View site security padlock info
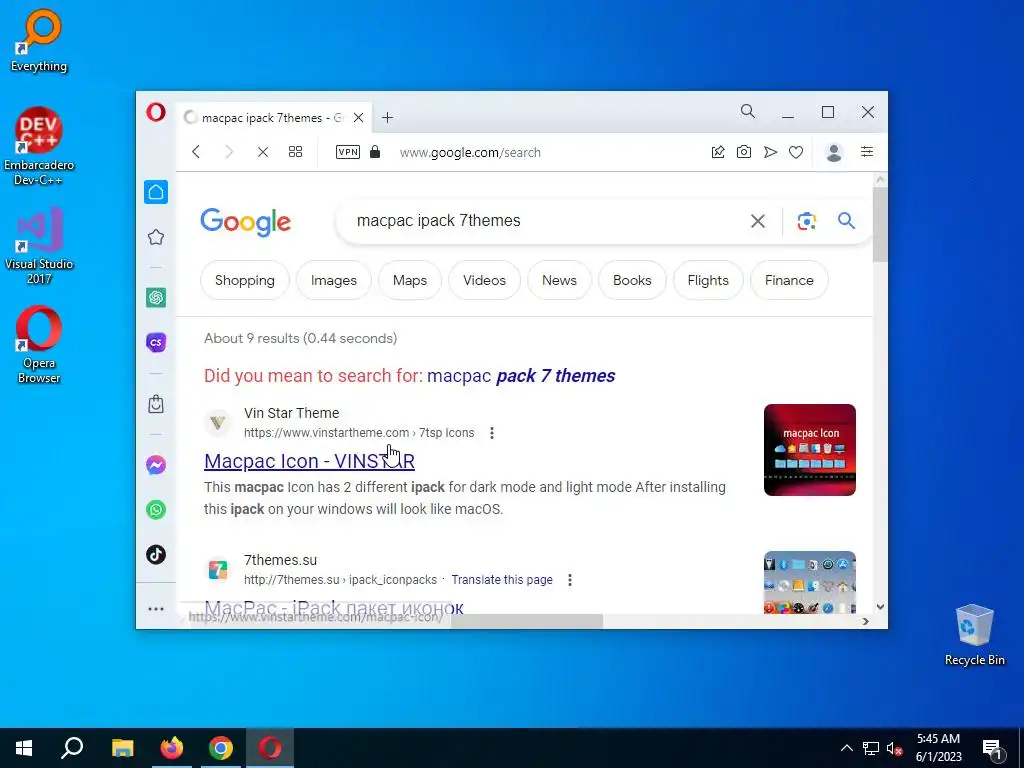The height and width of the screenshot is (768, 1024). [x=375, y=152]
